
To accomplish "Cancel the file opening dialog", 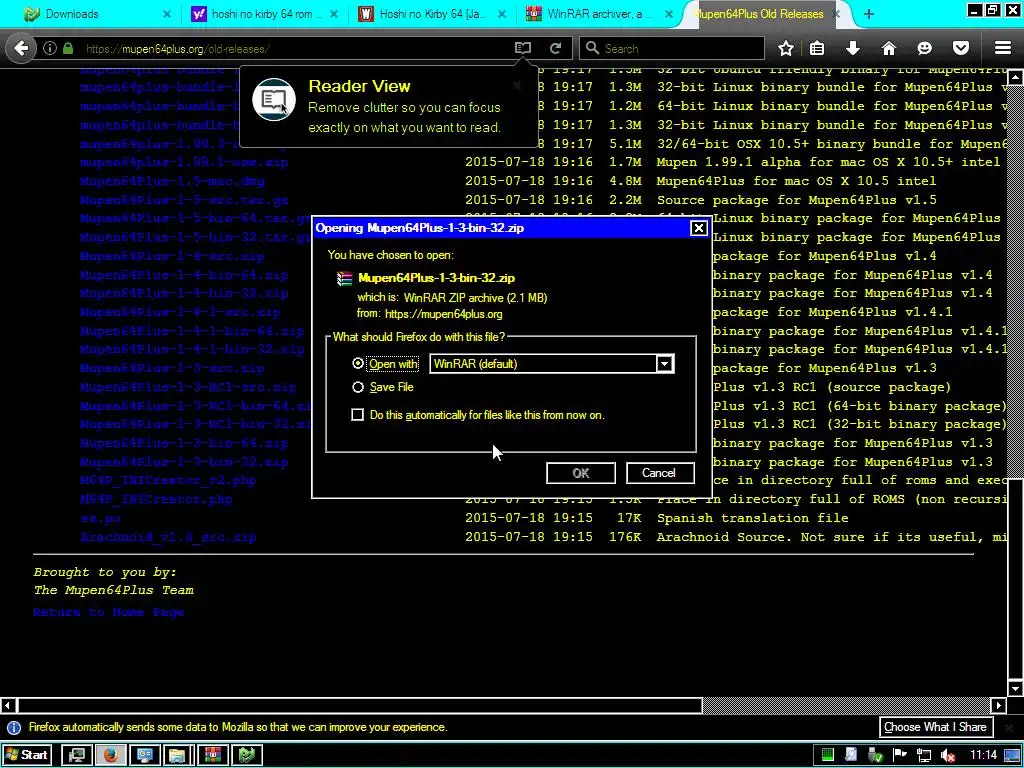I will pos(660,473).
